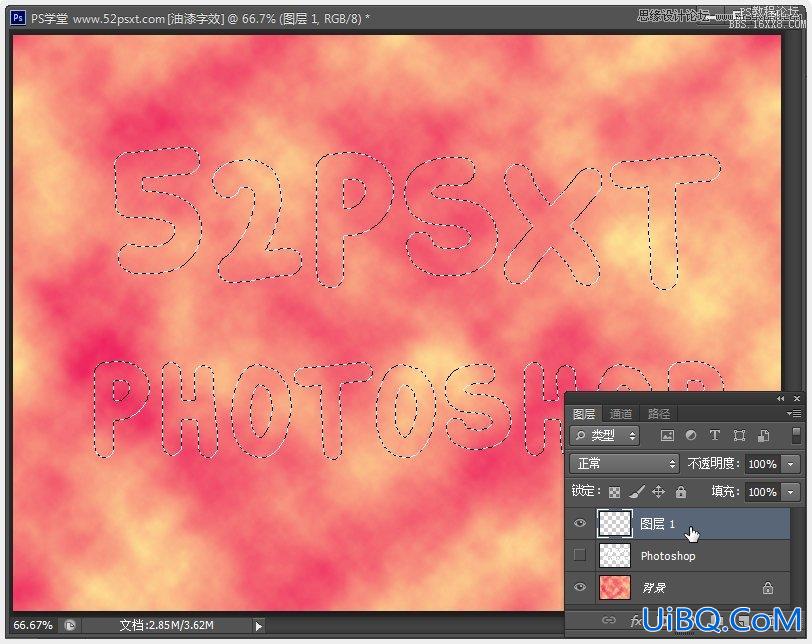Lock transparent pixels of the layer
The height and width of the screenshot is (644, 812).
614,492
